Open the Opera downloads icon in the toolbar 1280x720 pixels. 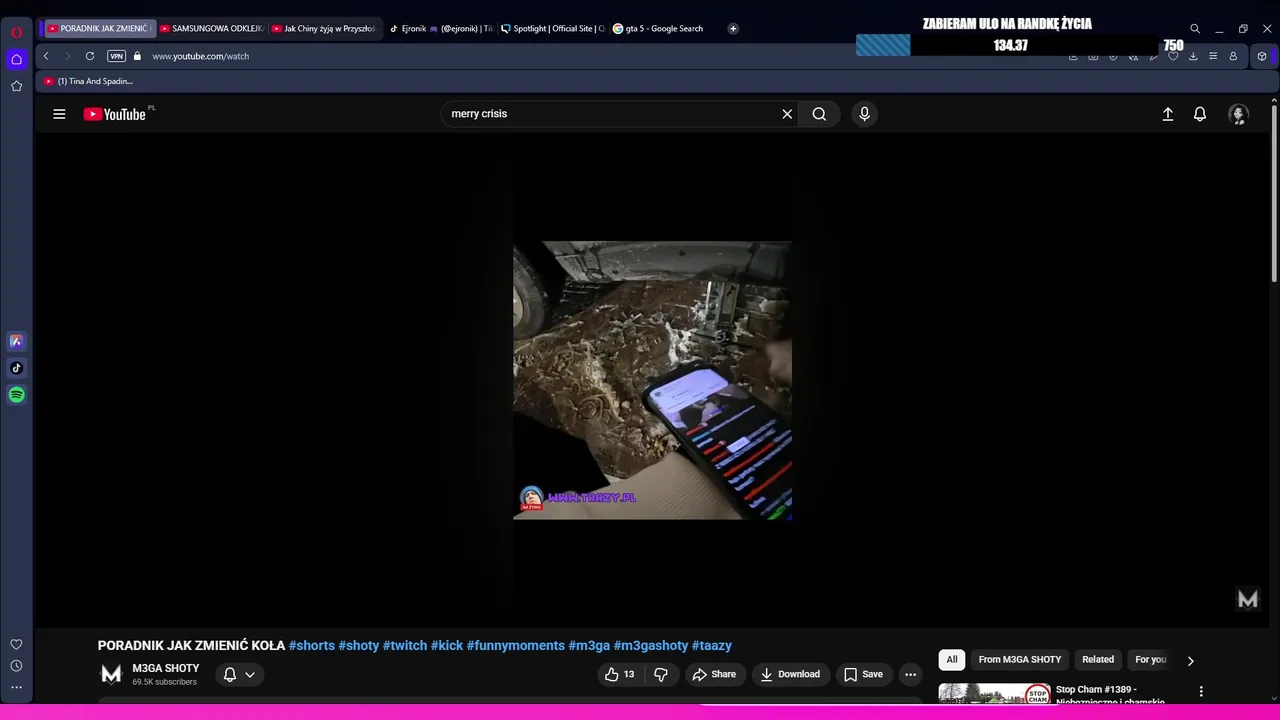coord(1193,56)
